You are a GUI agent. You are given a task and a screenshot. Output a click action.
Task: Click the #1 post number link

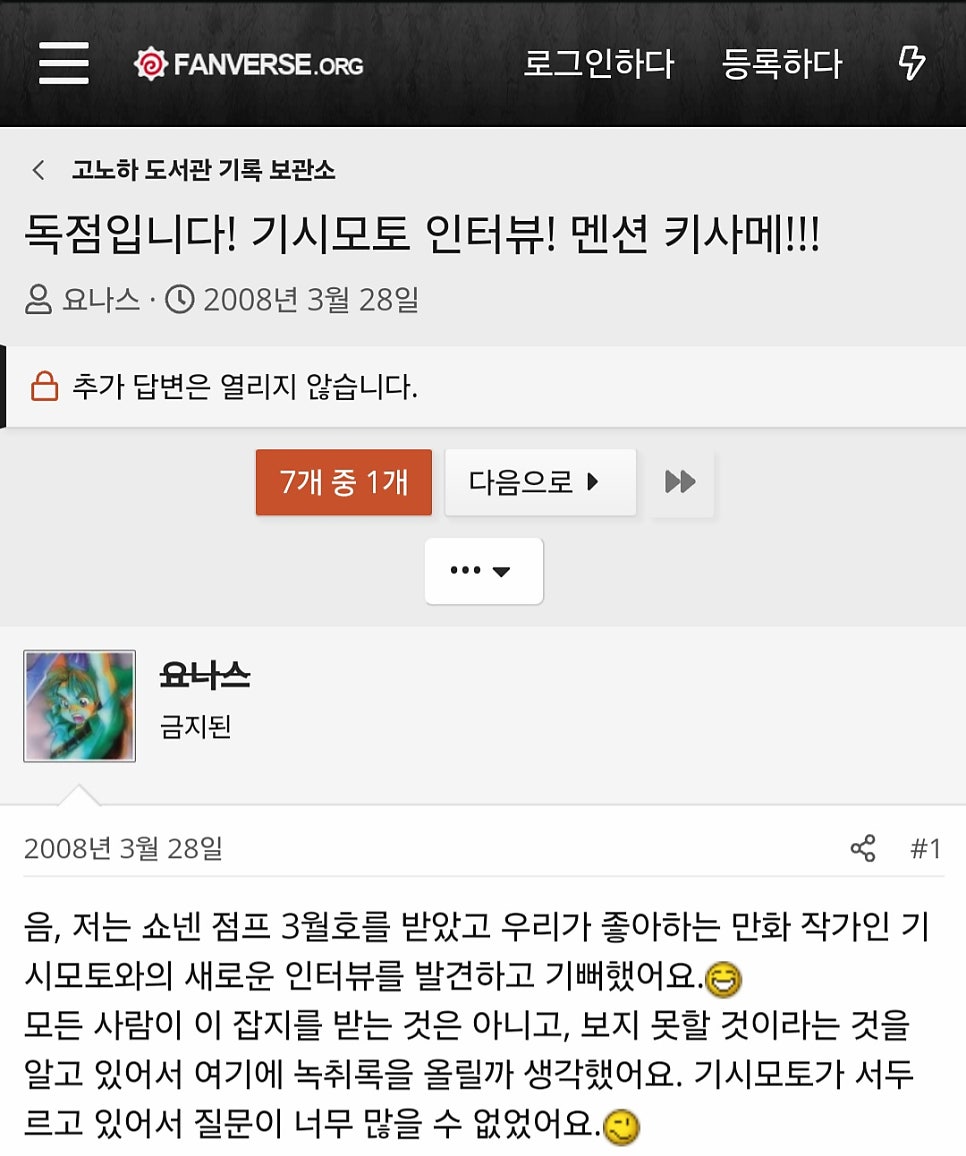coord(925,849)
